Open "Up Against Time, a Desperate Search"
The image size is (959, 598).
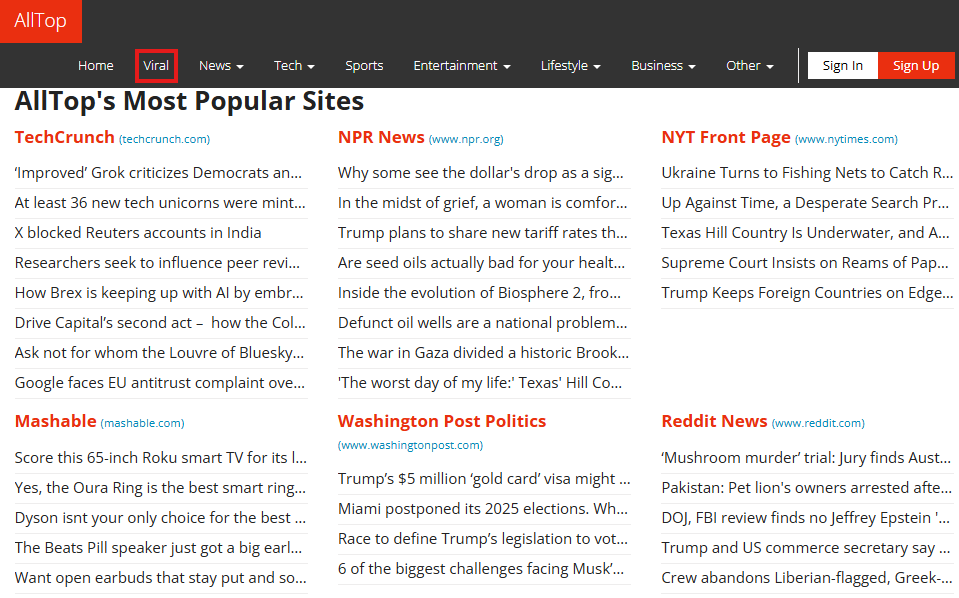point(805,203)
